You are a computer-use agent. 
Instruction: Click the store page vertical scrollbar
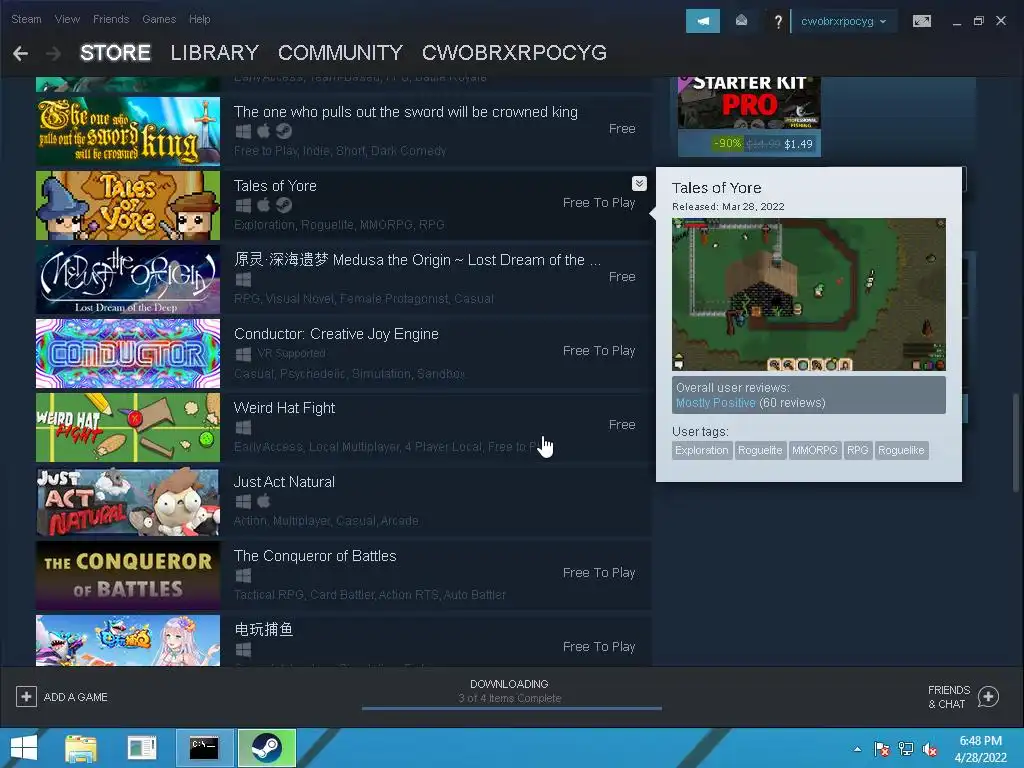coord(1016,442)
